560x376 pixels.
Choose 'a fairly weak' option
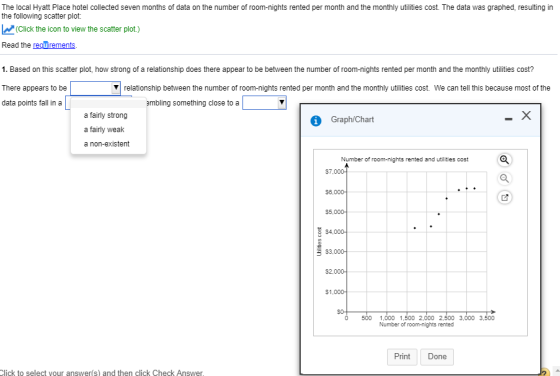[x=104, y=130]
